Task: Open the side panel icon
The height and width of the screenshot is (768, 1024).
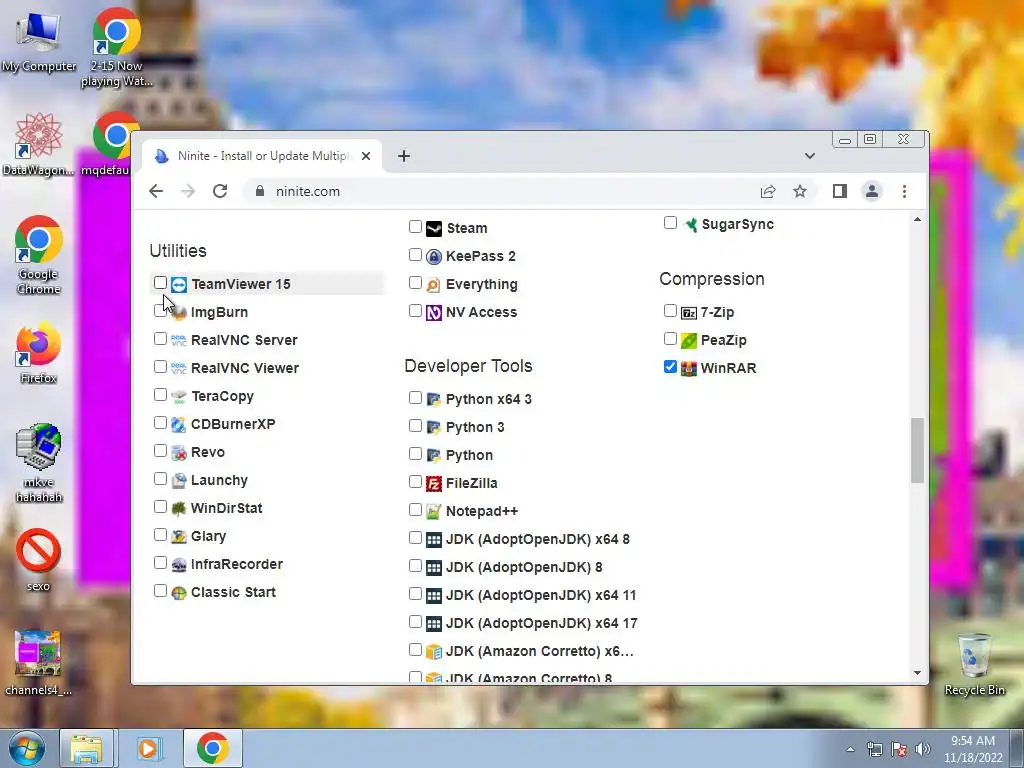Action: [x=840, y=191]
